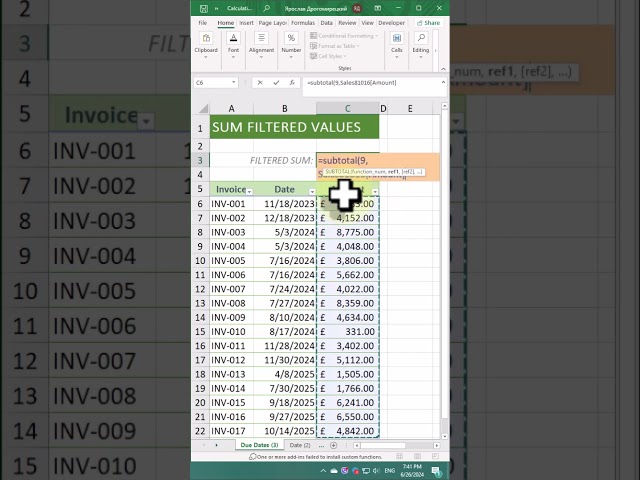
Task: Select column A header
Action: click(x=231, y=109)
